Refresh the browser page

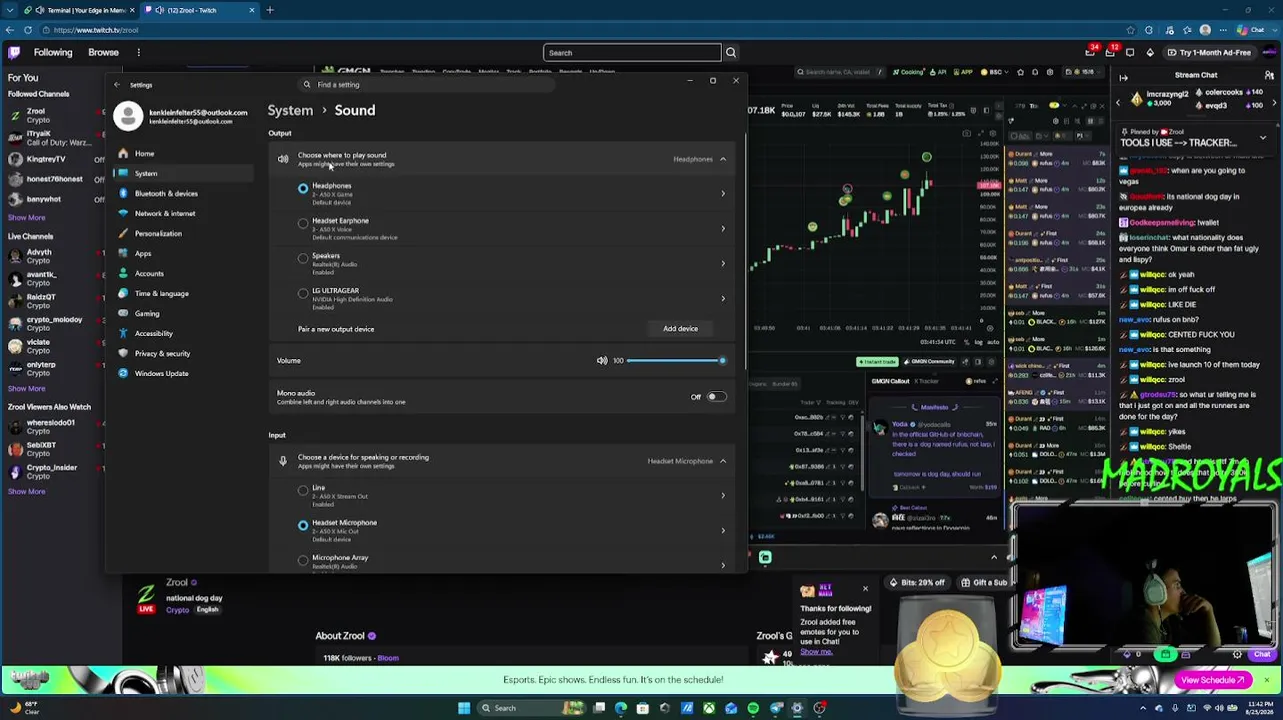28,30
